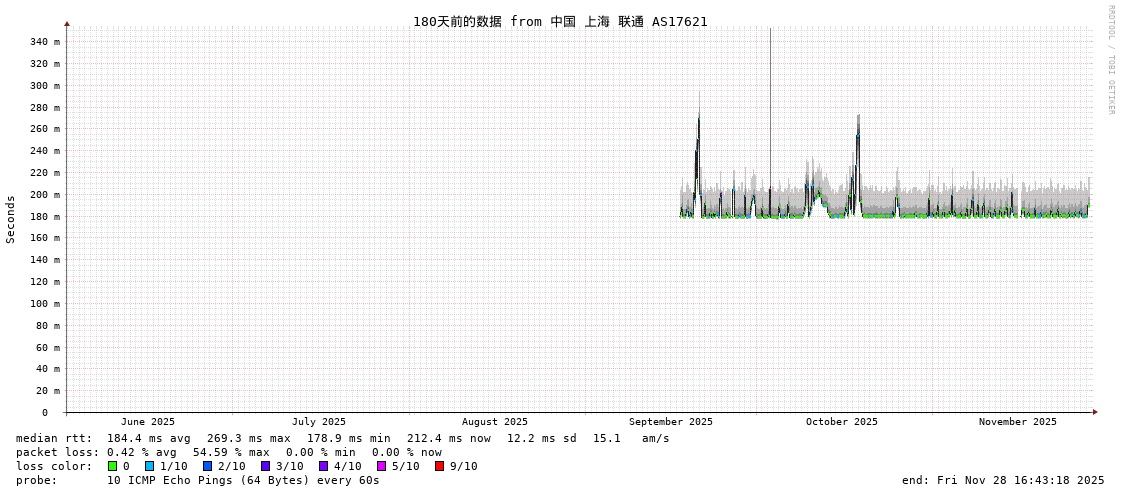Click the light blue 1/10 loss swatch
Viewport: 1121px width, 494px height.
149,466
